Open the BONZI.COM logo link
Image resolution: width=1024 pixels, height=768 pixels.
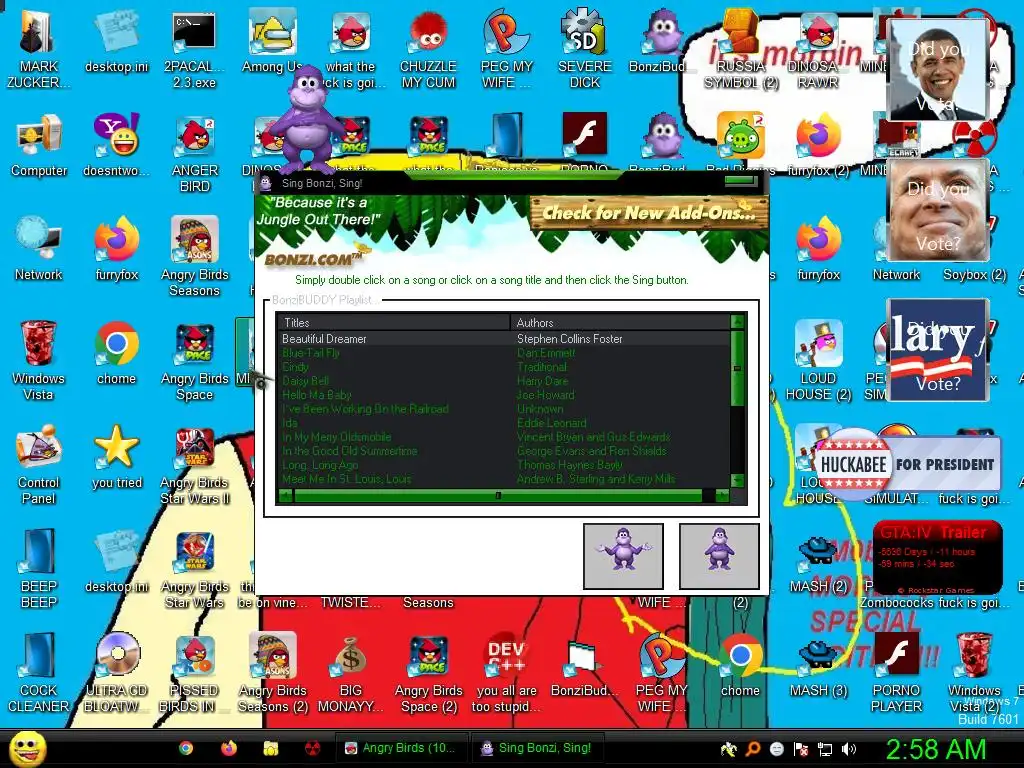pyautogui.click(x=313, y=259)
